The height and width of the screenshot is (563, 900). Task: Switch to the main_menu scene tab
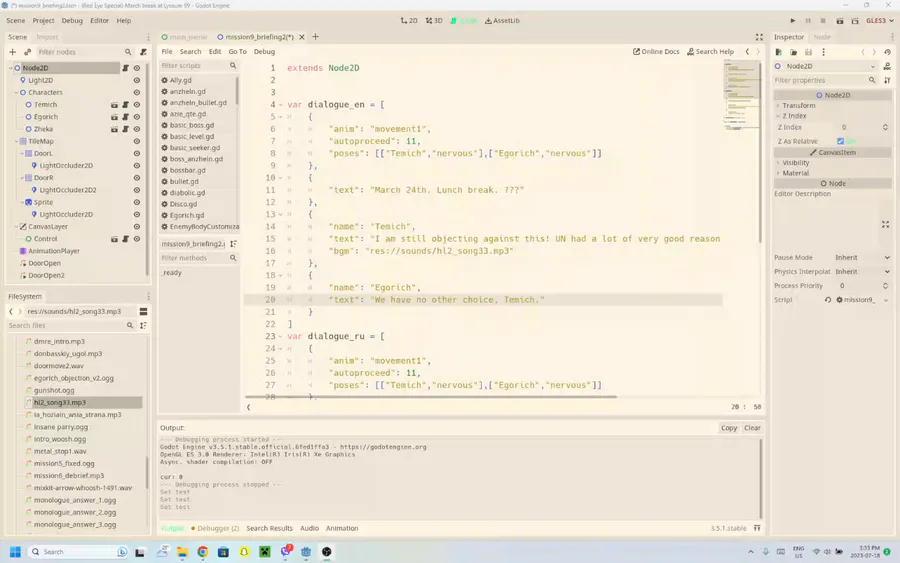[184, 37]
